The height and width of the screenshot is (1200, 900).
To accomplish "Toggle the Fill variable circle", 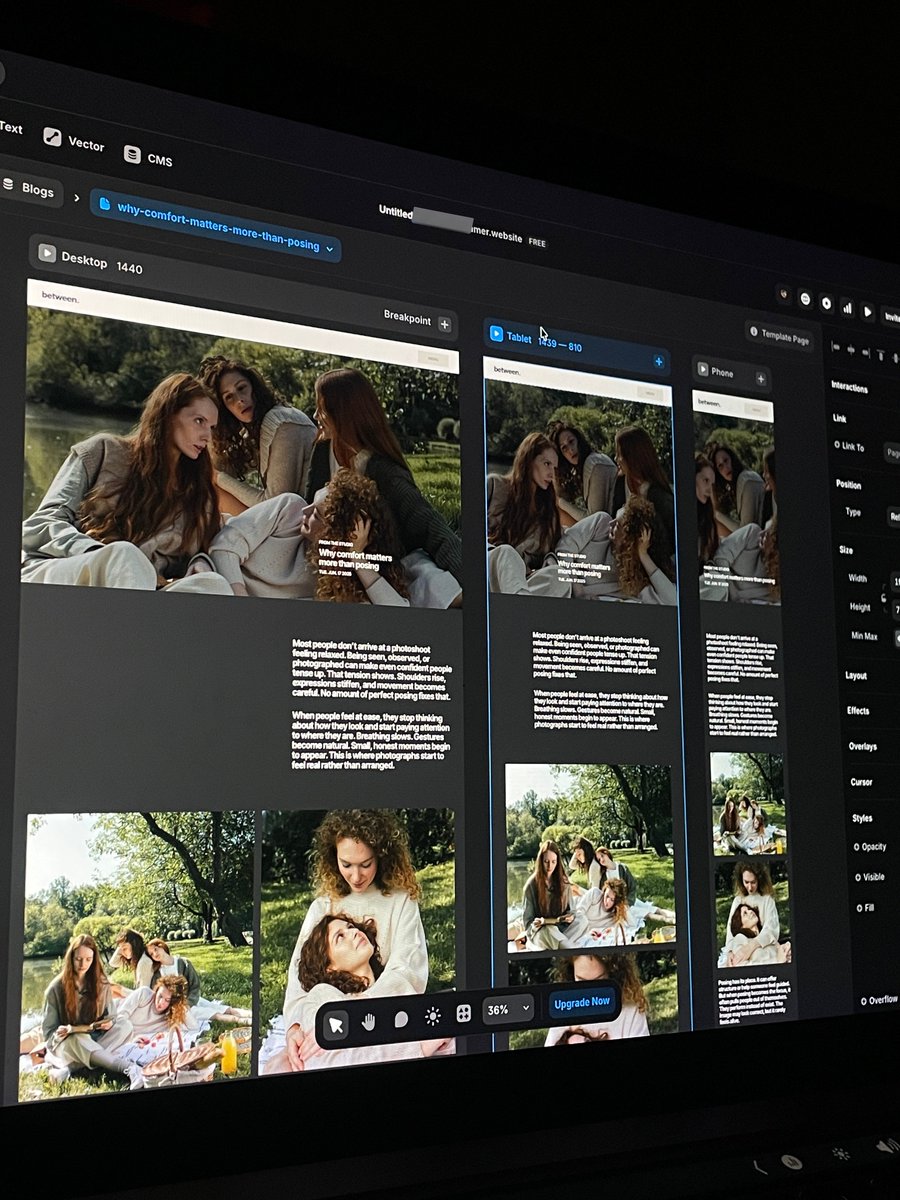I will coord(859,908).
